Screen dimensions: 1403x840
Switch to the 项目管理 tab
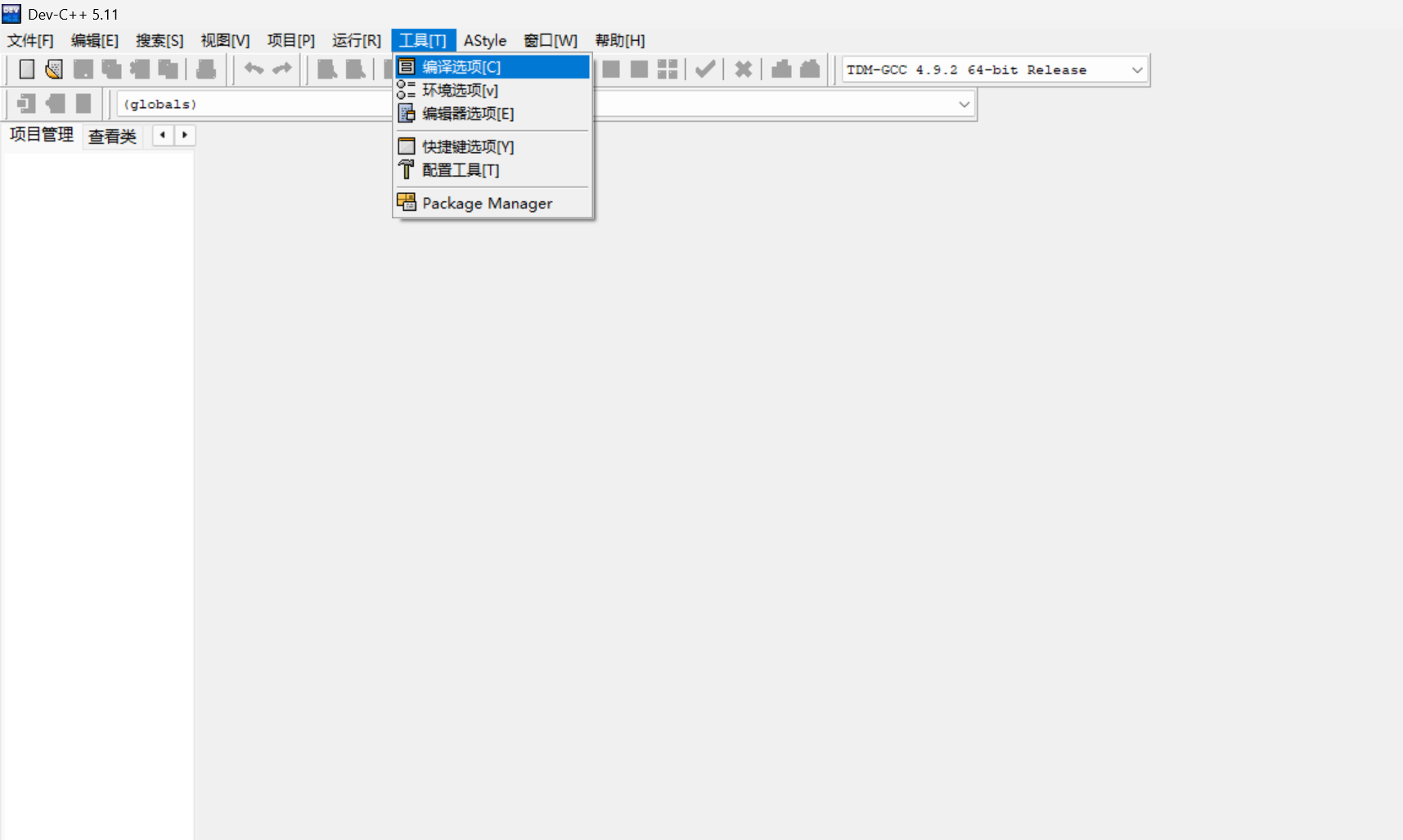pos(42,135)
